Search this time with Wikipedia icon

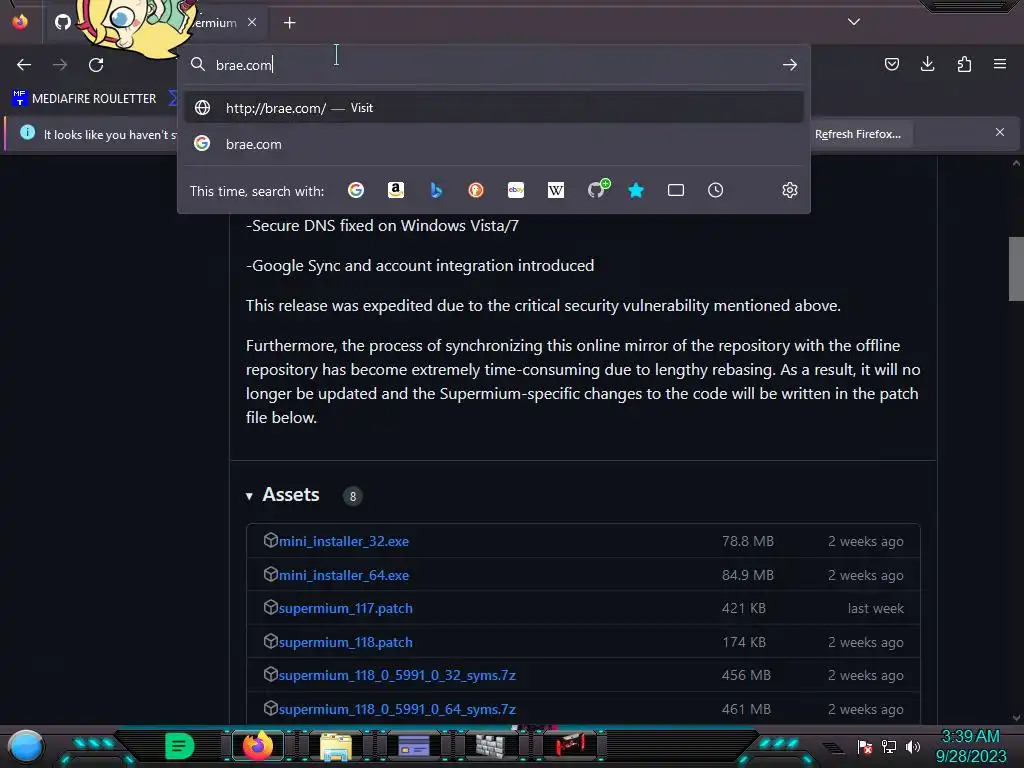(x=556, y=190)
